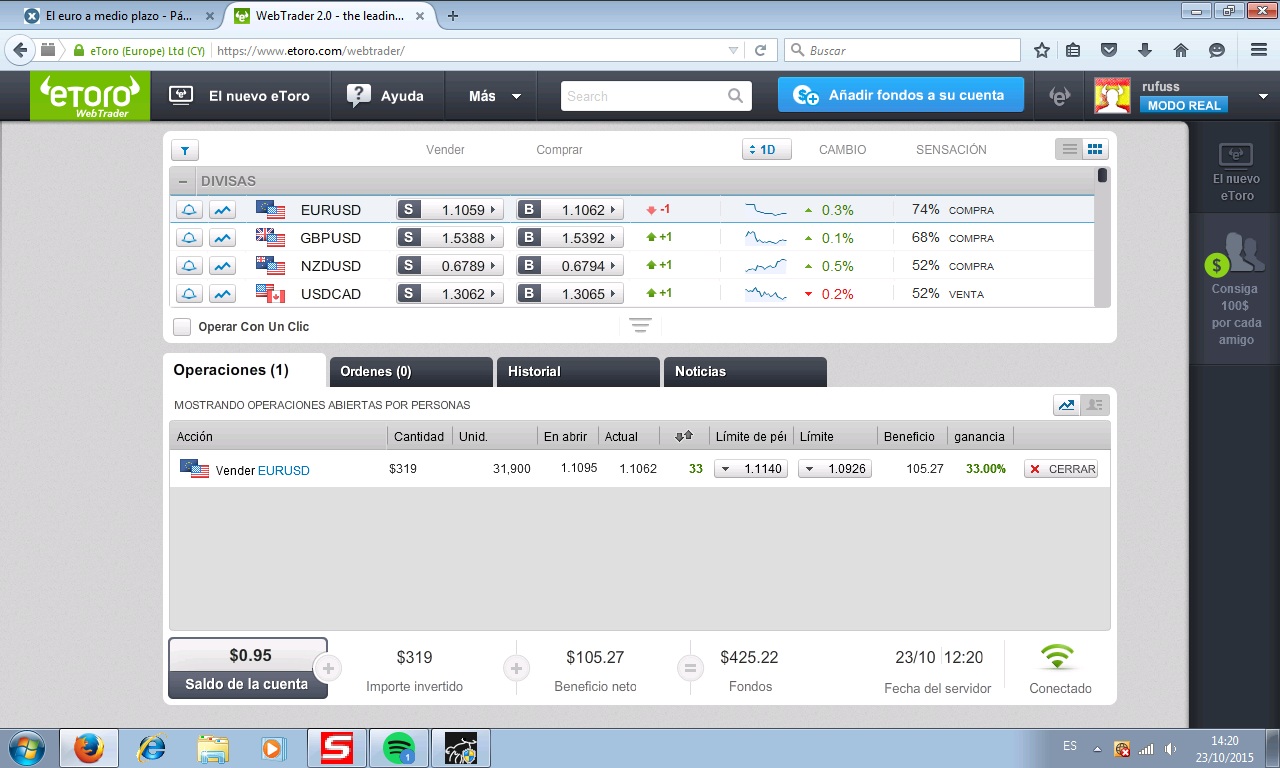Open Firefox hamburger menu
1280x768 pixels.
coord(1259,50)
